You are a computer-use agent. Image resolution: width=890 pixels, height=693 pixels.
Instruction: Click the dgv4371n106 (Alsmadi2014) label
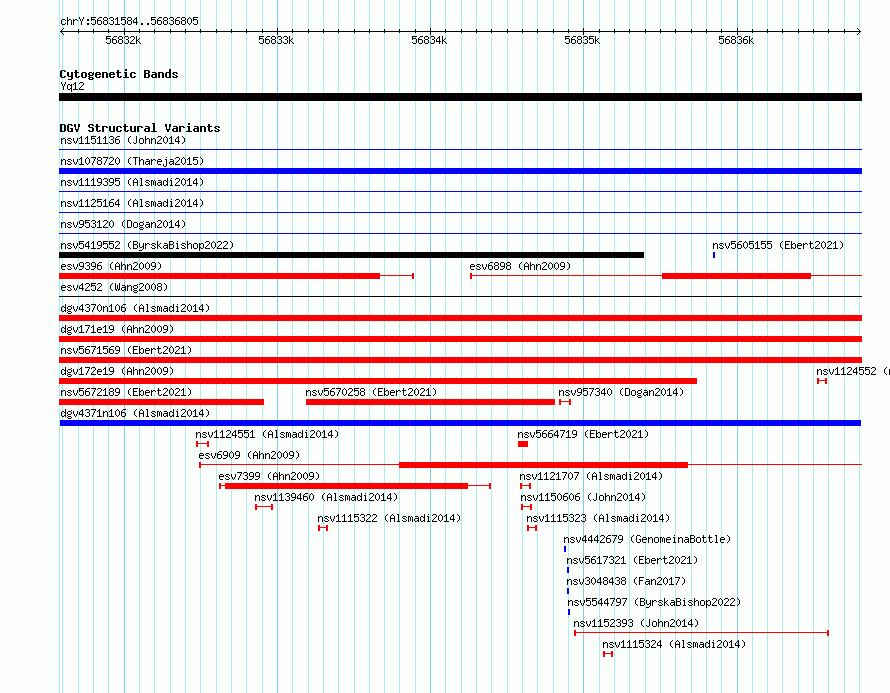pos(135,413)
